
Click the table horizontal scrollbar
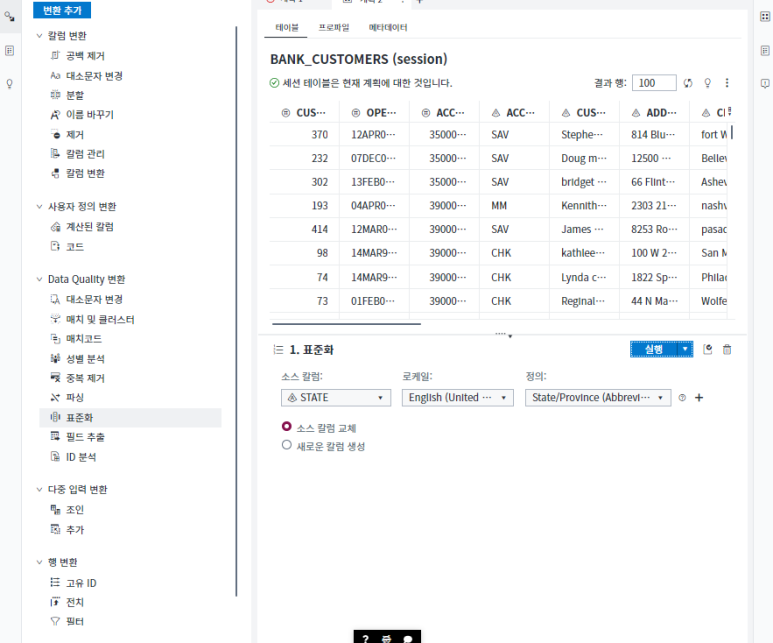[x=347, y=324]
